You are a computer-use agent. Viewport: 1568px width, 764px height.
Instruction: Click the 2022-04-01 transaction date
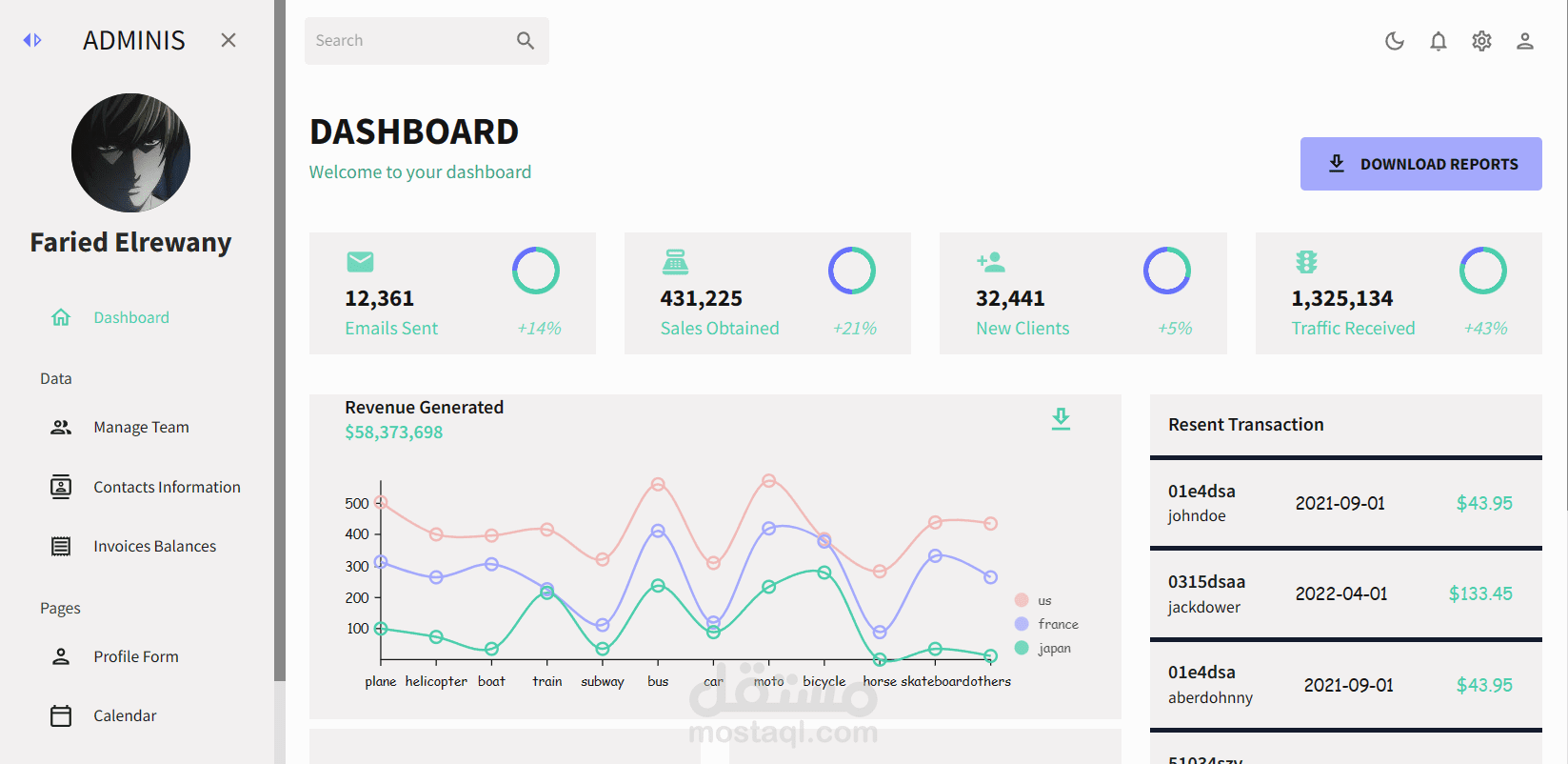(1341, 593)
